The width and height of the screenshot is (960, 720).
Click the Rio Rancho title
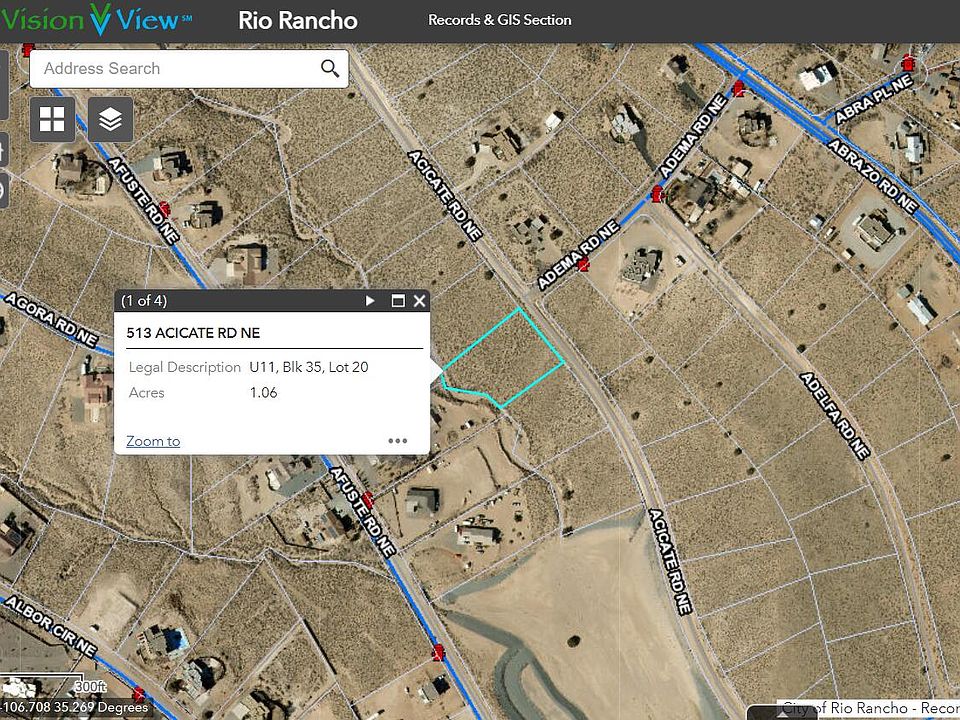tap(298, 20)
